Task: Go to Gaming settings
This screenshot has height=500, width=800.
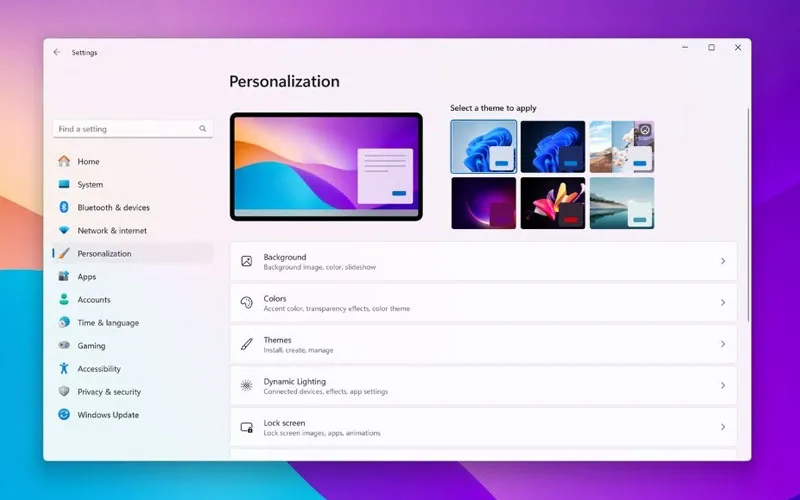Action: point(133,345)
